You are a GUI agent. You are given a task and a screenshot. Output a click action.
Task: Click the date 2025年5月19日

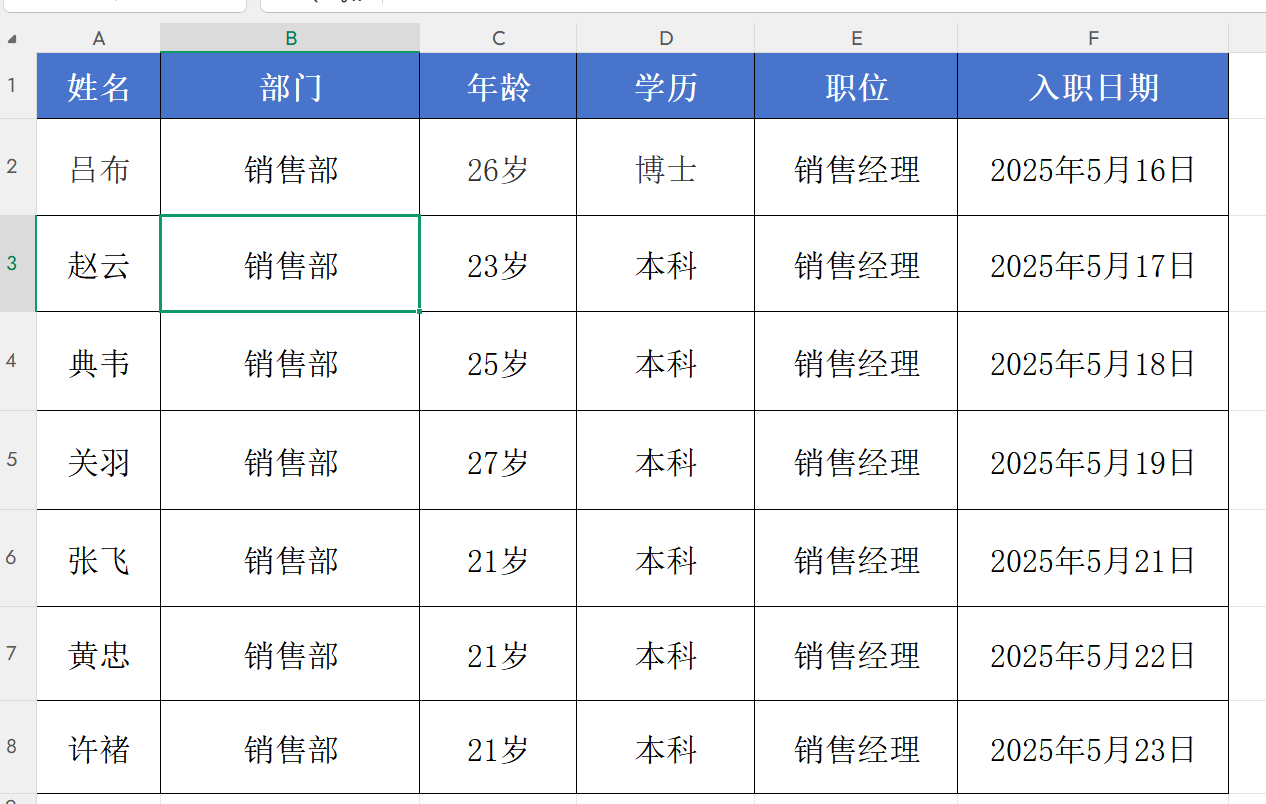click(x=1093, y=460)
